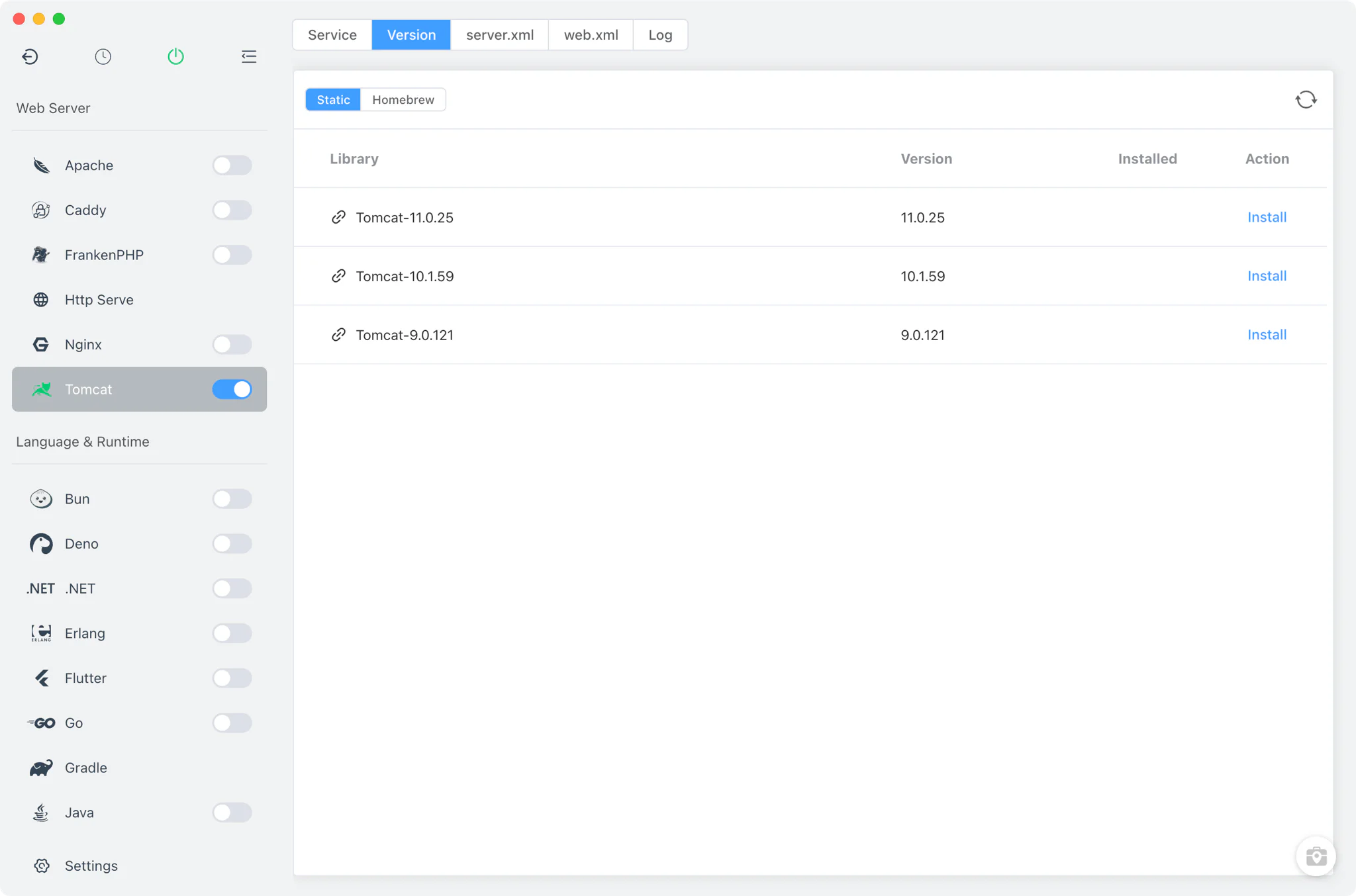Click the Tomcat-11.0.25 library name
This screenshot has height=896, width=1356.
405,218
